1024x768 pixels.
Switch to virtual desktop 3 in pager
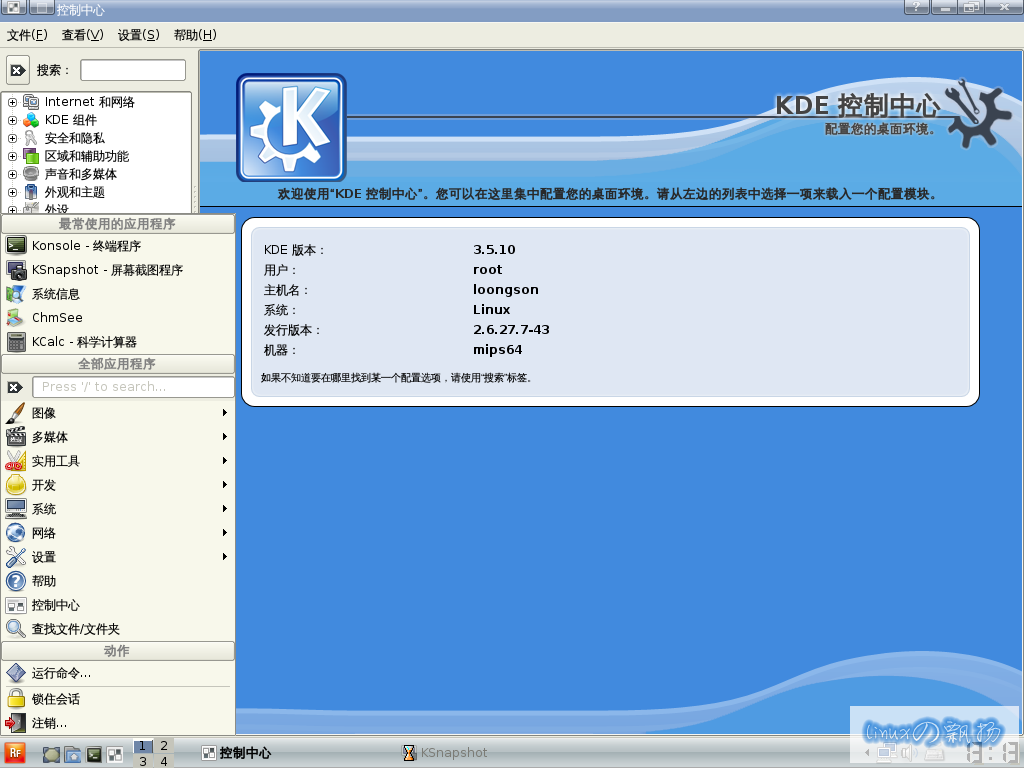(x=143, y=761)
